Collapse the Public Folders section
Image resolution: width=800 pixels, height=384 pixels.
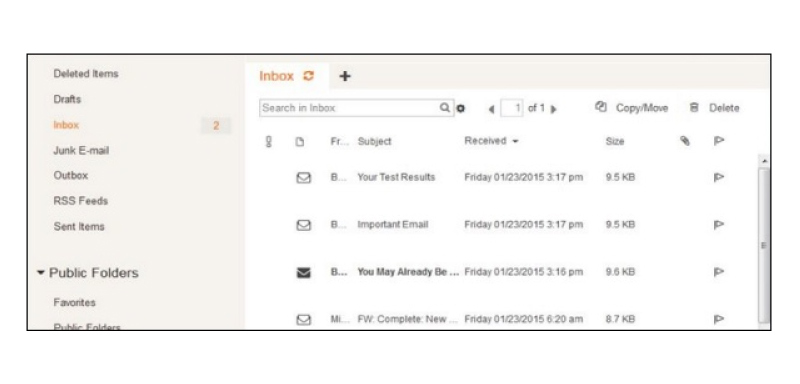41,273
